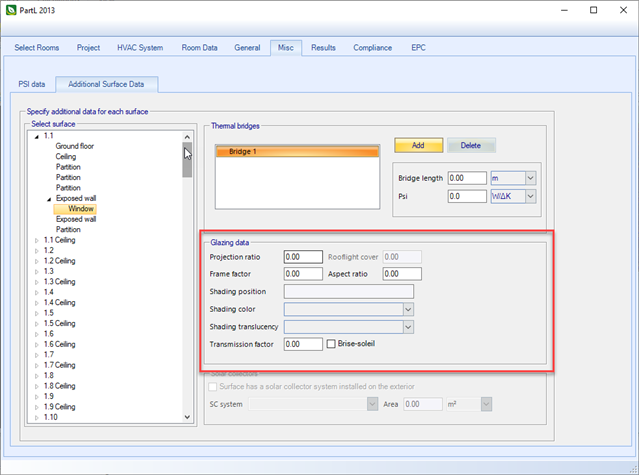Open the Shading translucency dropdown
The width and height of the screenshot is (639, 475).
408,327
